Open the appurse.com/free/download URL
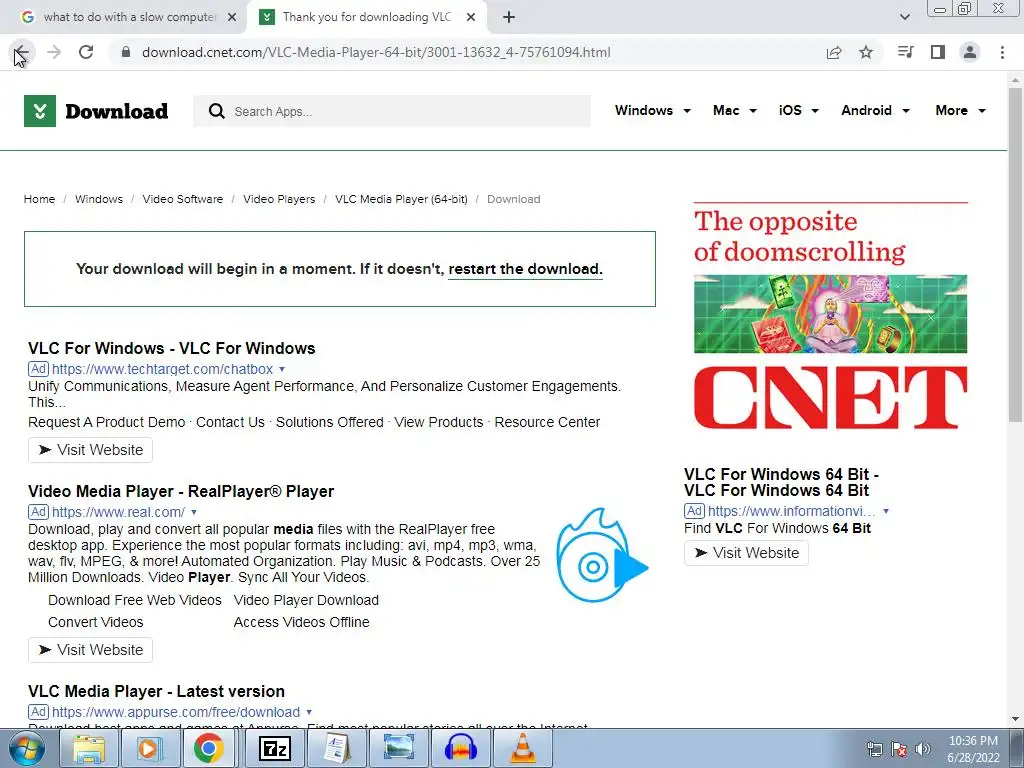The height and width of the screenshot is (768, 1024). [176, 712]
